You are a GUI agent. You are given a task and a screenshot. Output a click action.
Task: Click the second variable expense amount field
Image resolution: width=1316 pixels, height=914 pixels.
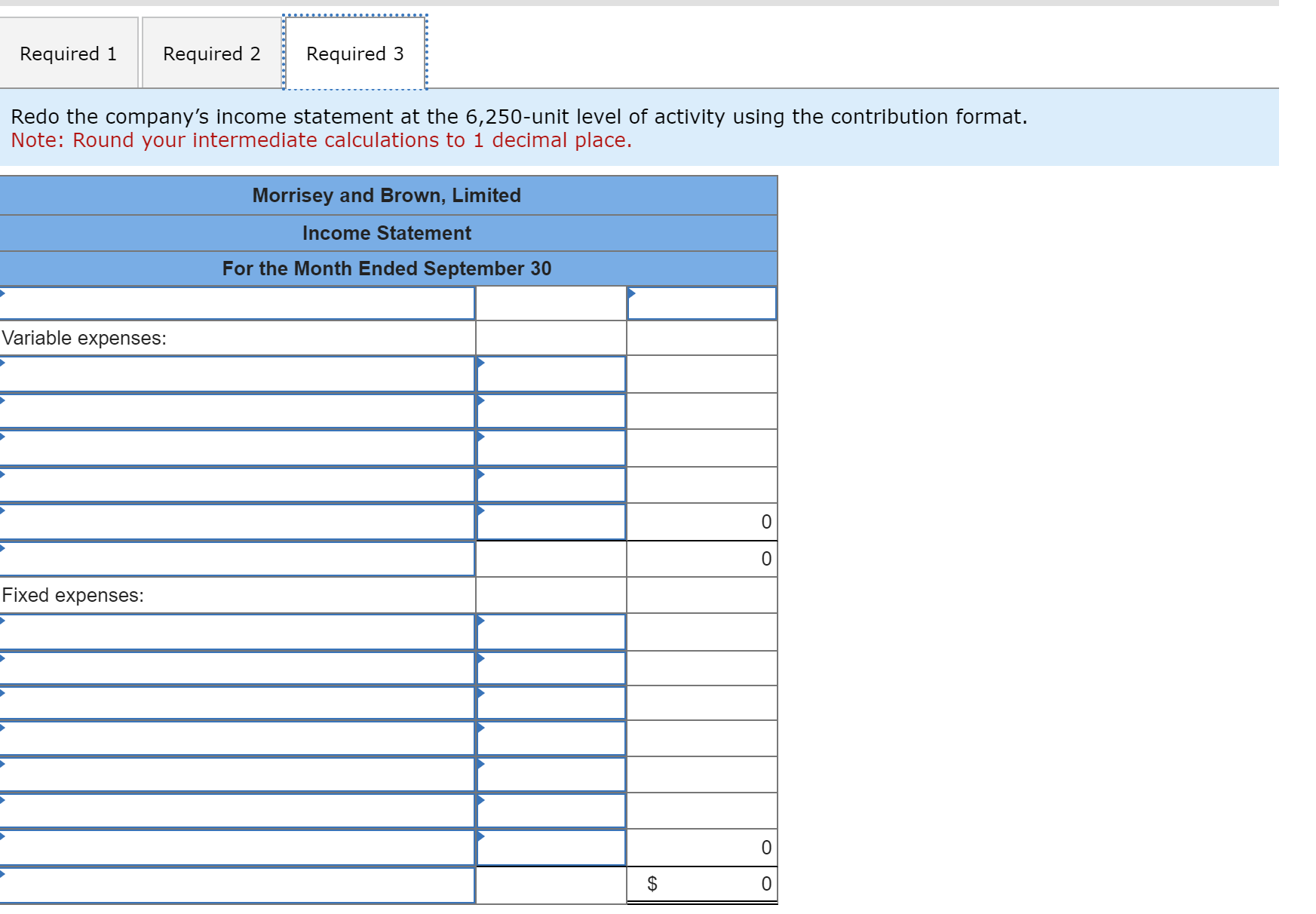click(551, 411)
